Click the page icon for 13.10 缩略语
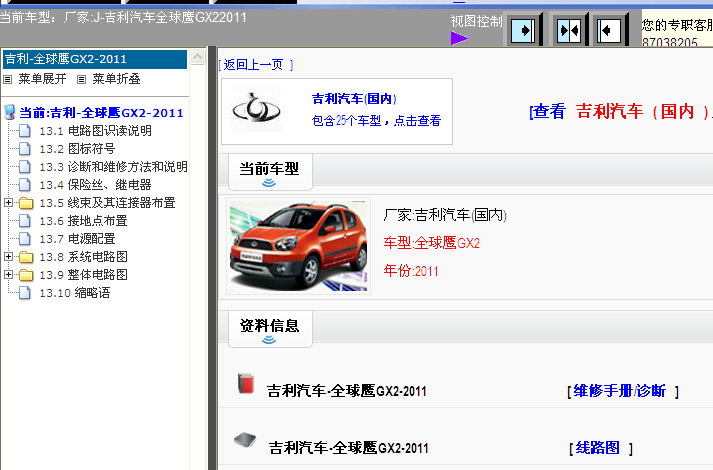This screenshot has height=470, width=713. [x=25, y=293]
